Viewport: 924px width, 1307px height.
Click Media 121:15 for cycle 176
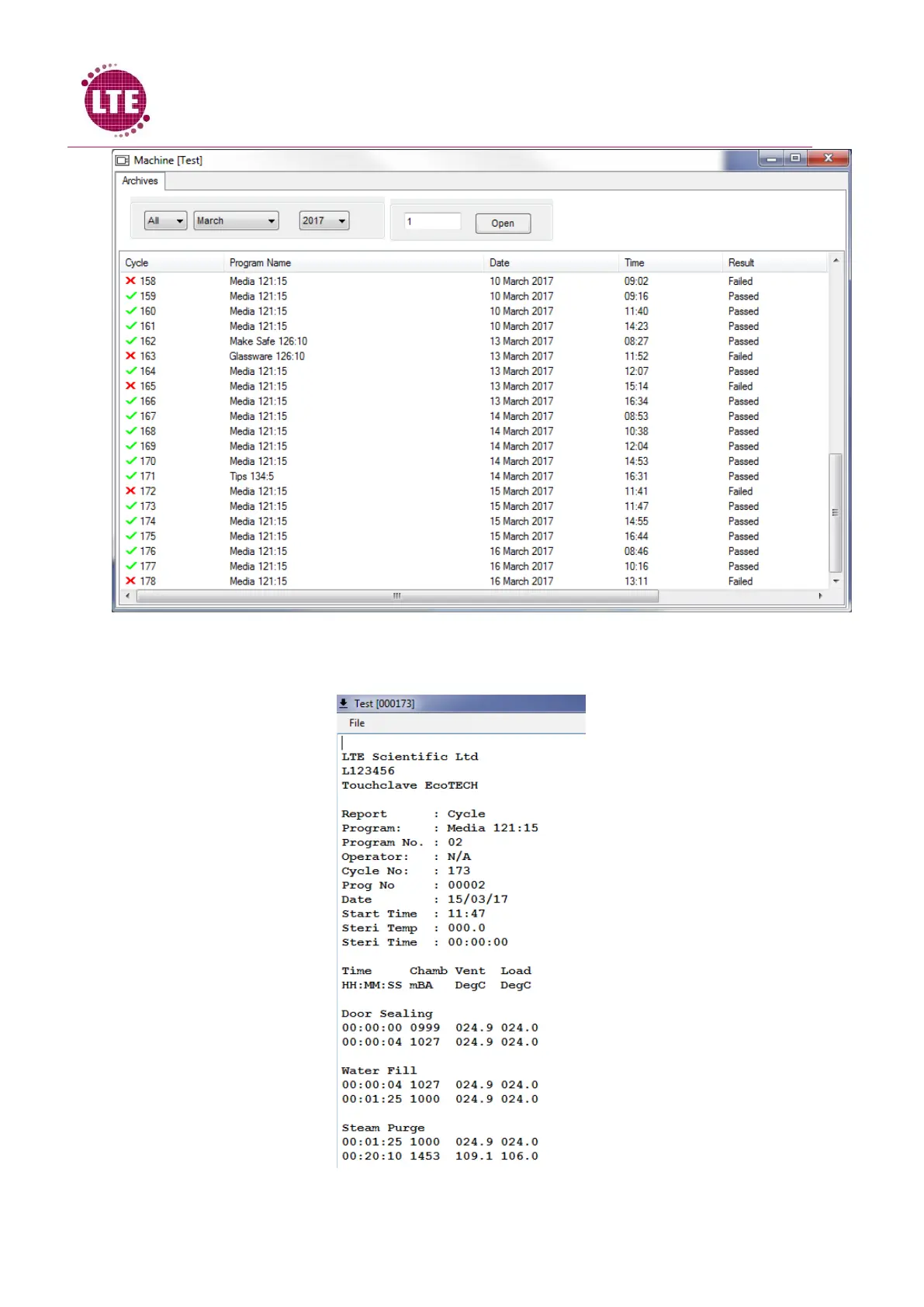[258, 551]
